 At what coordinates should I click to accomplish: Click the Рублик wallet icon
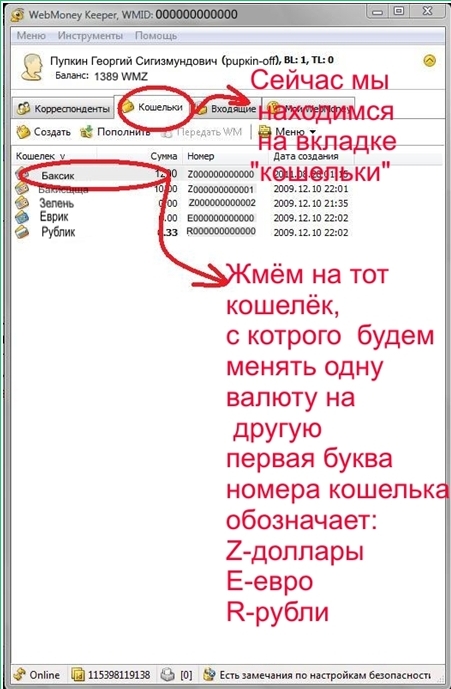click(22, 231)
